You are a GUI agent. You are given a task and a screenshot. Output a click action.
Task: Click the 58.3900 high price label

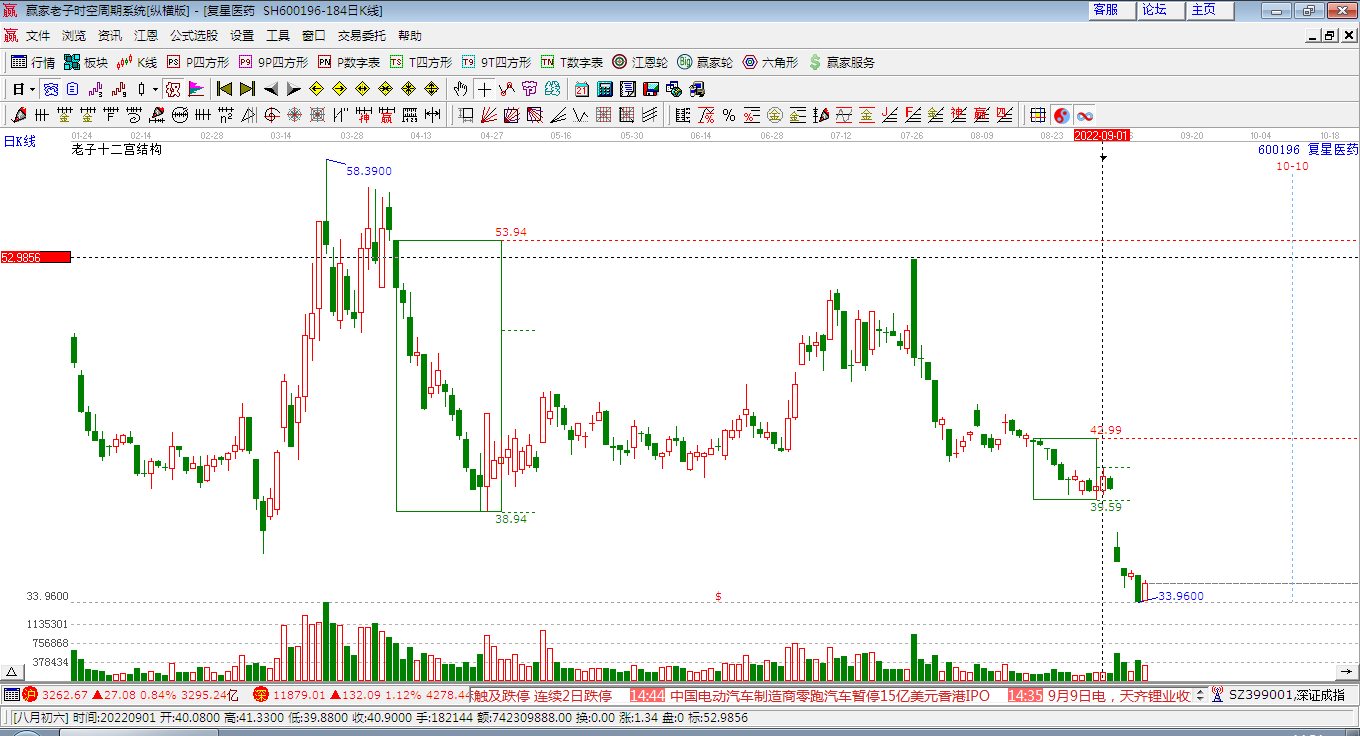pyautogui.click(x=369, y=171)
